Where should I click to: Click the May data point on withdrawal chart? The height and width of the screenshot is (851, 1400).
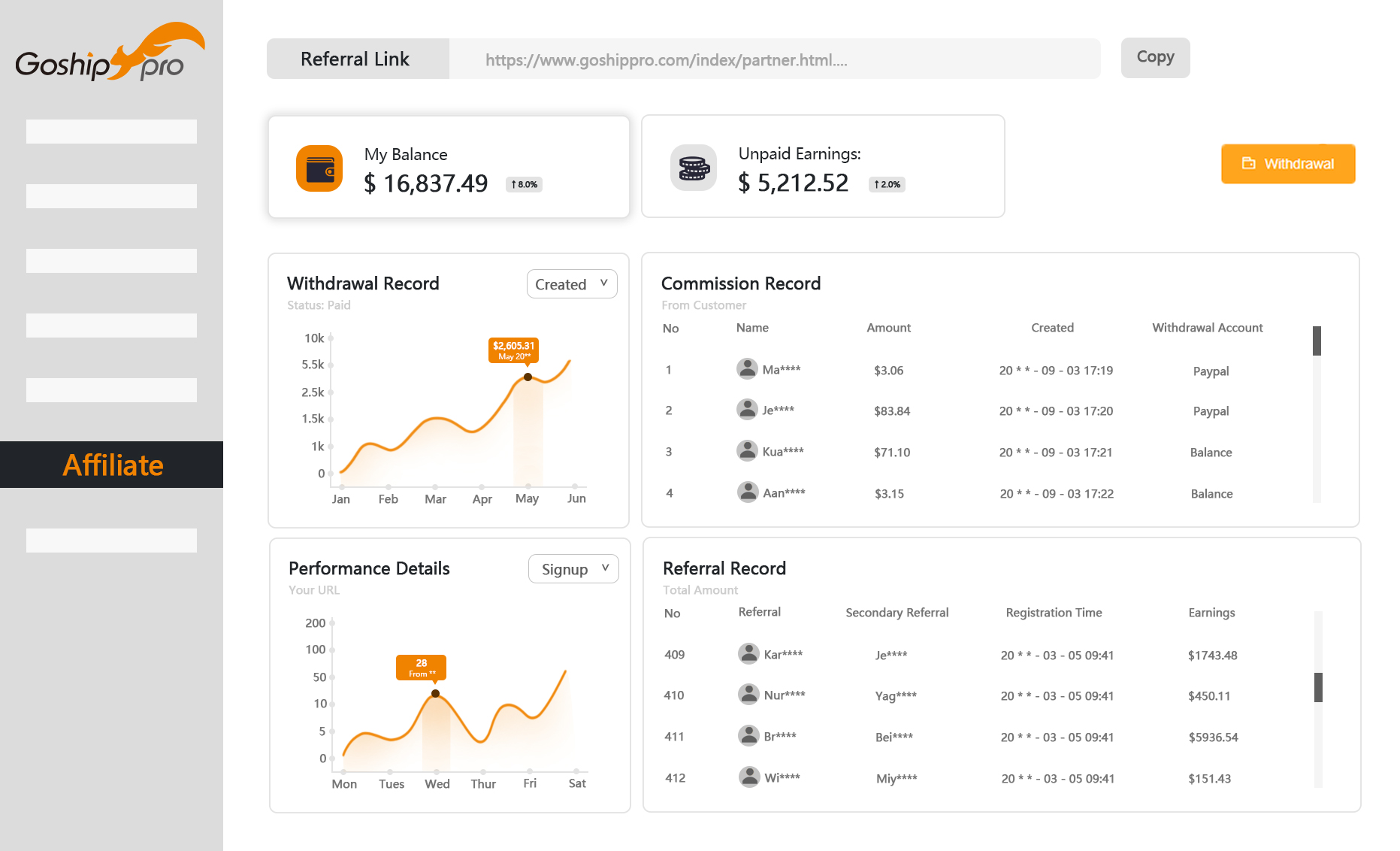pos(528,377)
